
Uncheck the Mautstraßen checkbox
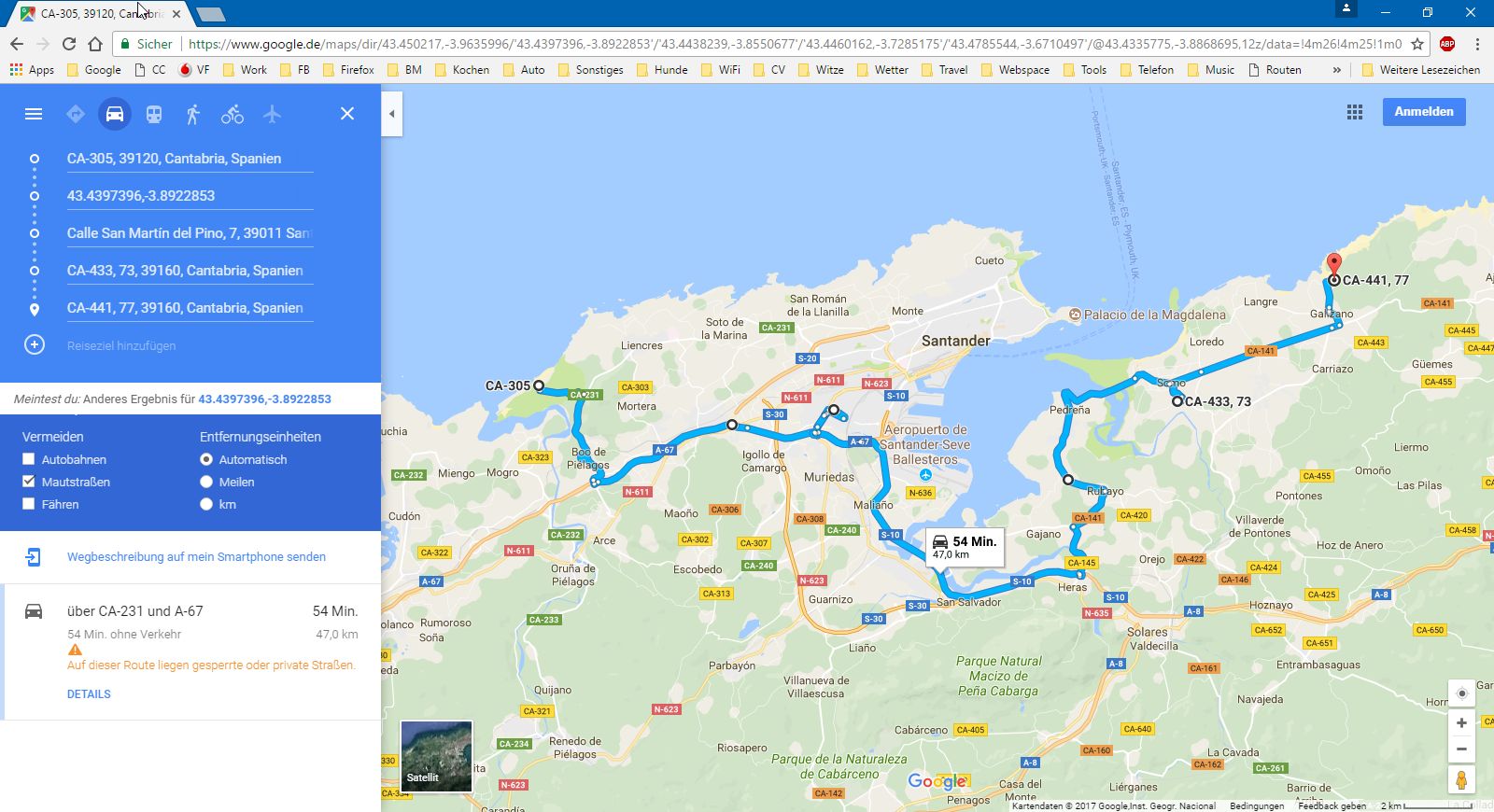[x=29, y=482]
